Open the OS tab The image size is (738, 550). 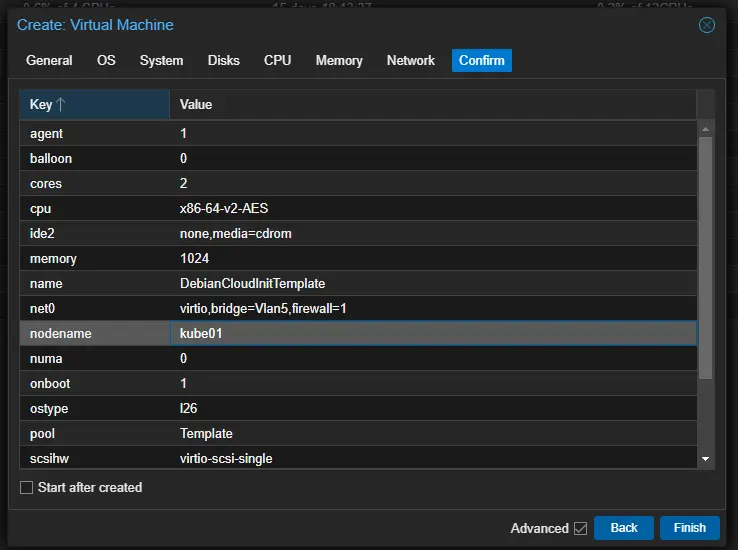tap(106, 60)
